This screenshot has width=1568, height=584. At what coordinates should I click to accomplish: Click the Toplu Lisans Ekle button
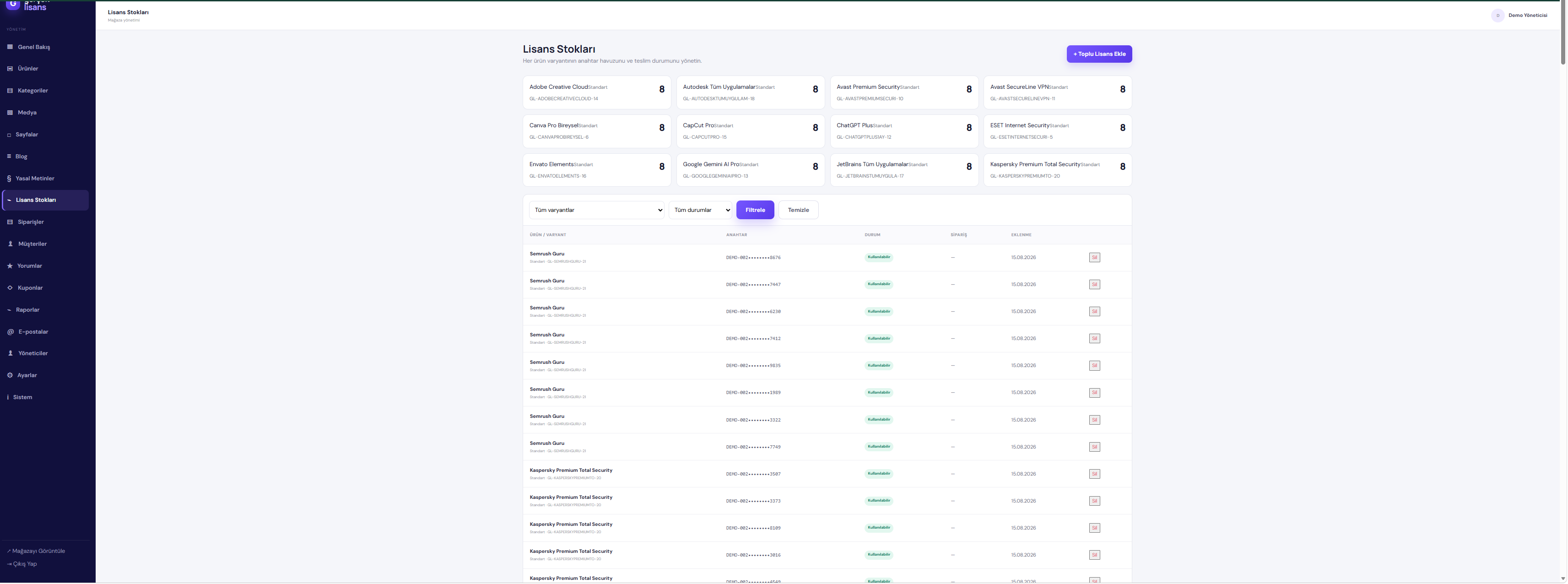1099,54
